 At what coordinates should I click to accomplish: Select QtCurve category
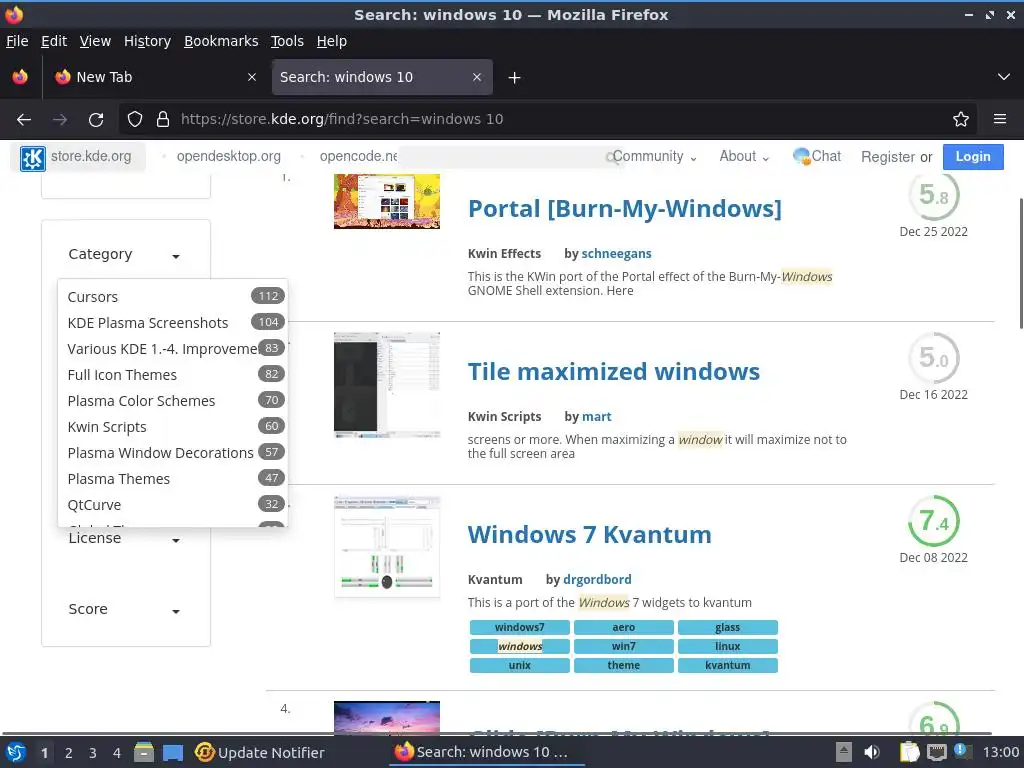(x=172, y=505)
